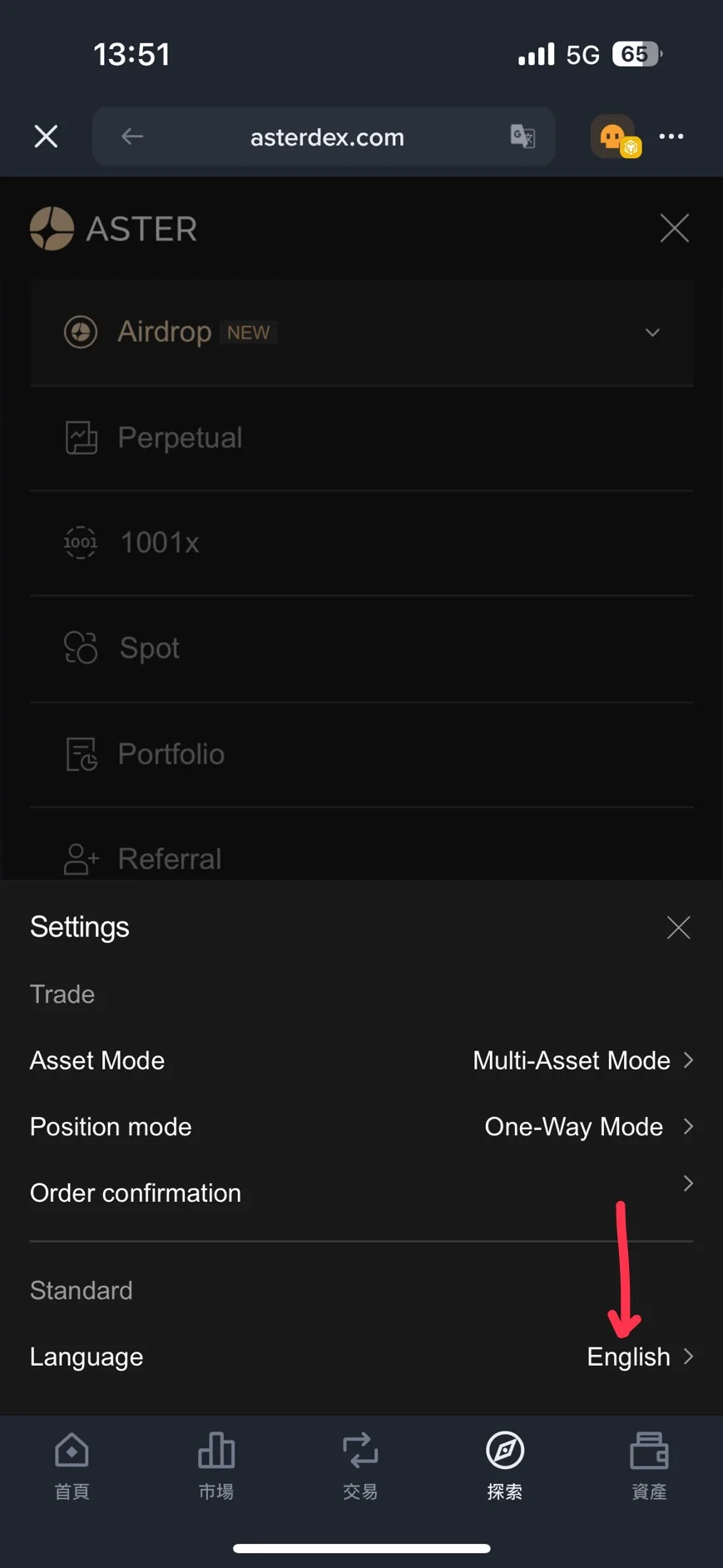Open the 交易 trade tab icon
Image resolution: width=723 pixels, height=1568 pixels.
(x=360, y=1451)
